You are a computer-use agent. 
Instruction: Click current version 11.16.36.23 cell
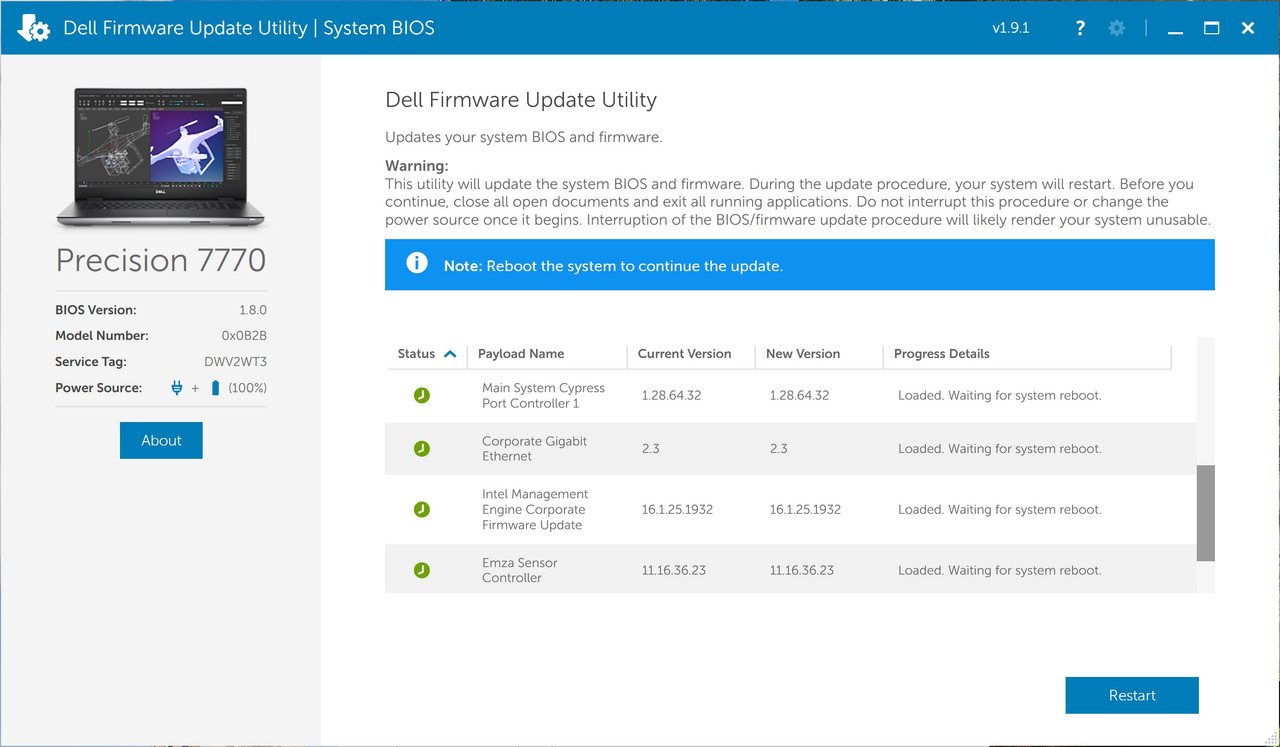click(x=674, y=570)
